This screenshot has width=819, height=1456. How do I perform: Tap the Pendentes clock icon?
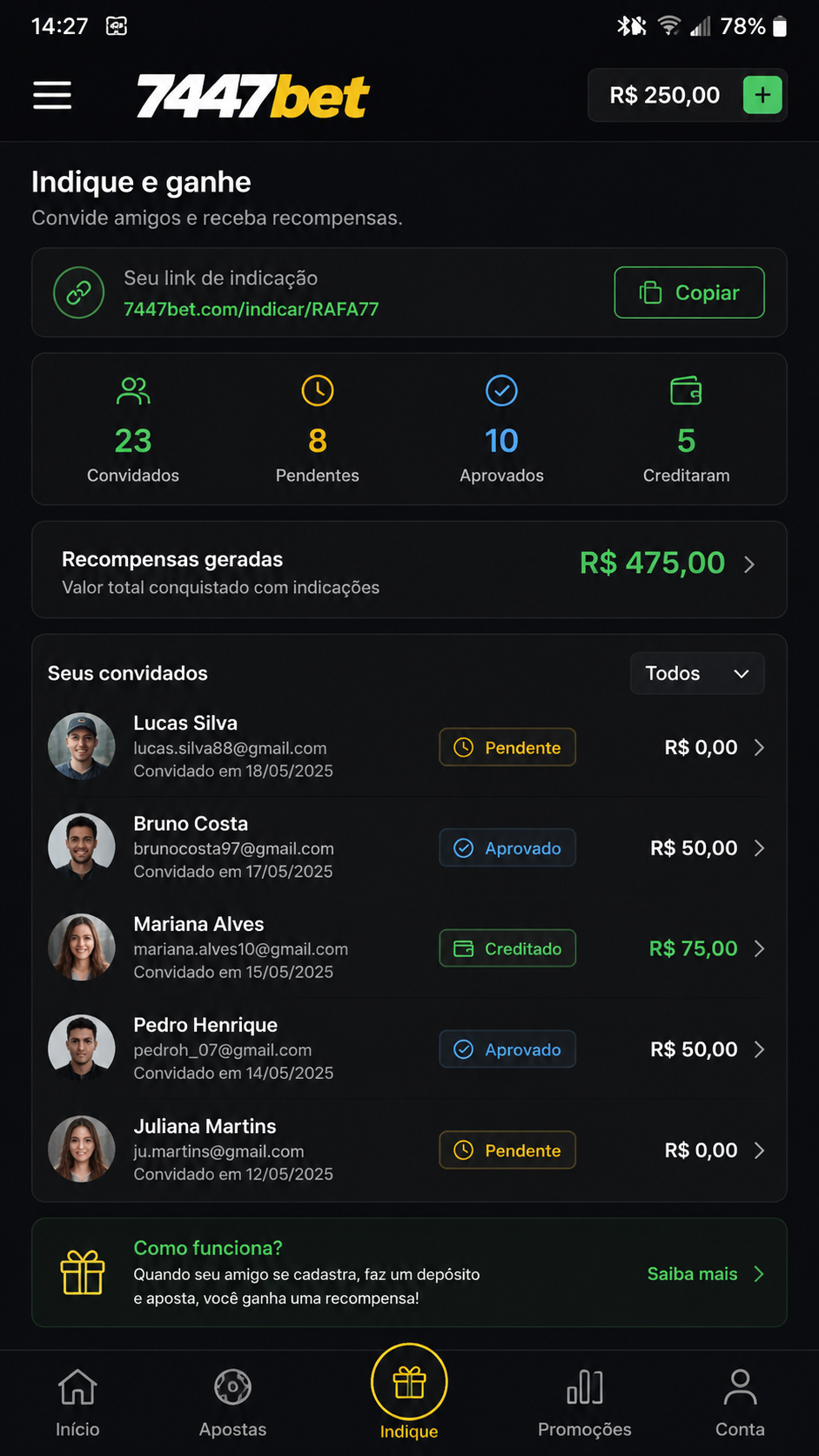pos(318,390)
